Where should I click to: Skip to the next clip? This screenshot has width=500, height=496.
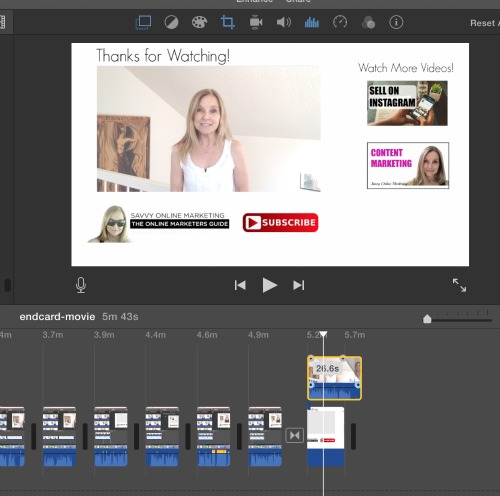[x=299, y=285]
